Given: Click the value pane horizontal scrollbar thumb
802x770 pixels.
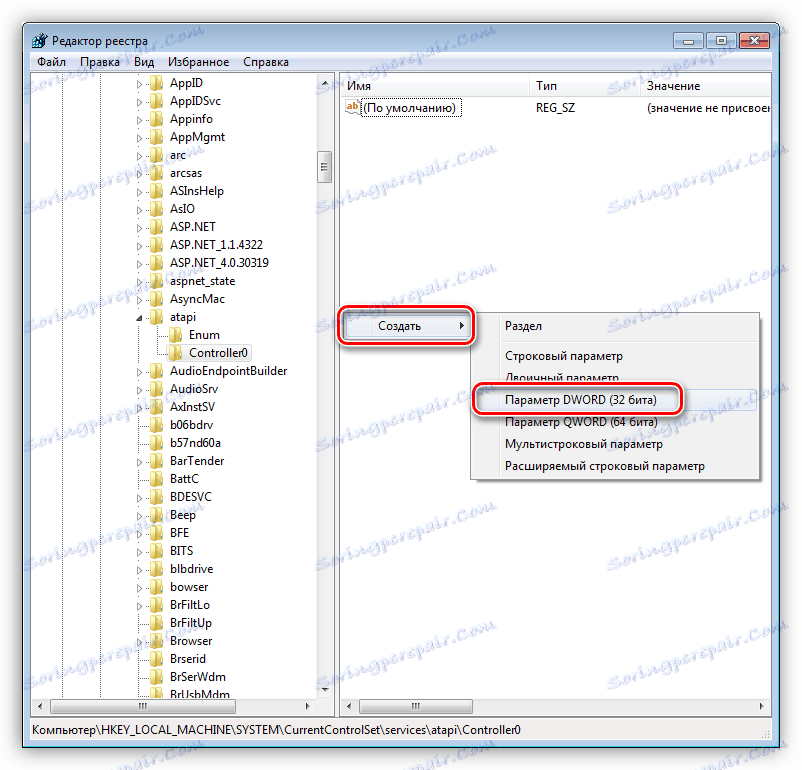Looking at the screenshot, I should [x=415, y=707].
